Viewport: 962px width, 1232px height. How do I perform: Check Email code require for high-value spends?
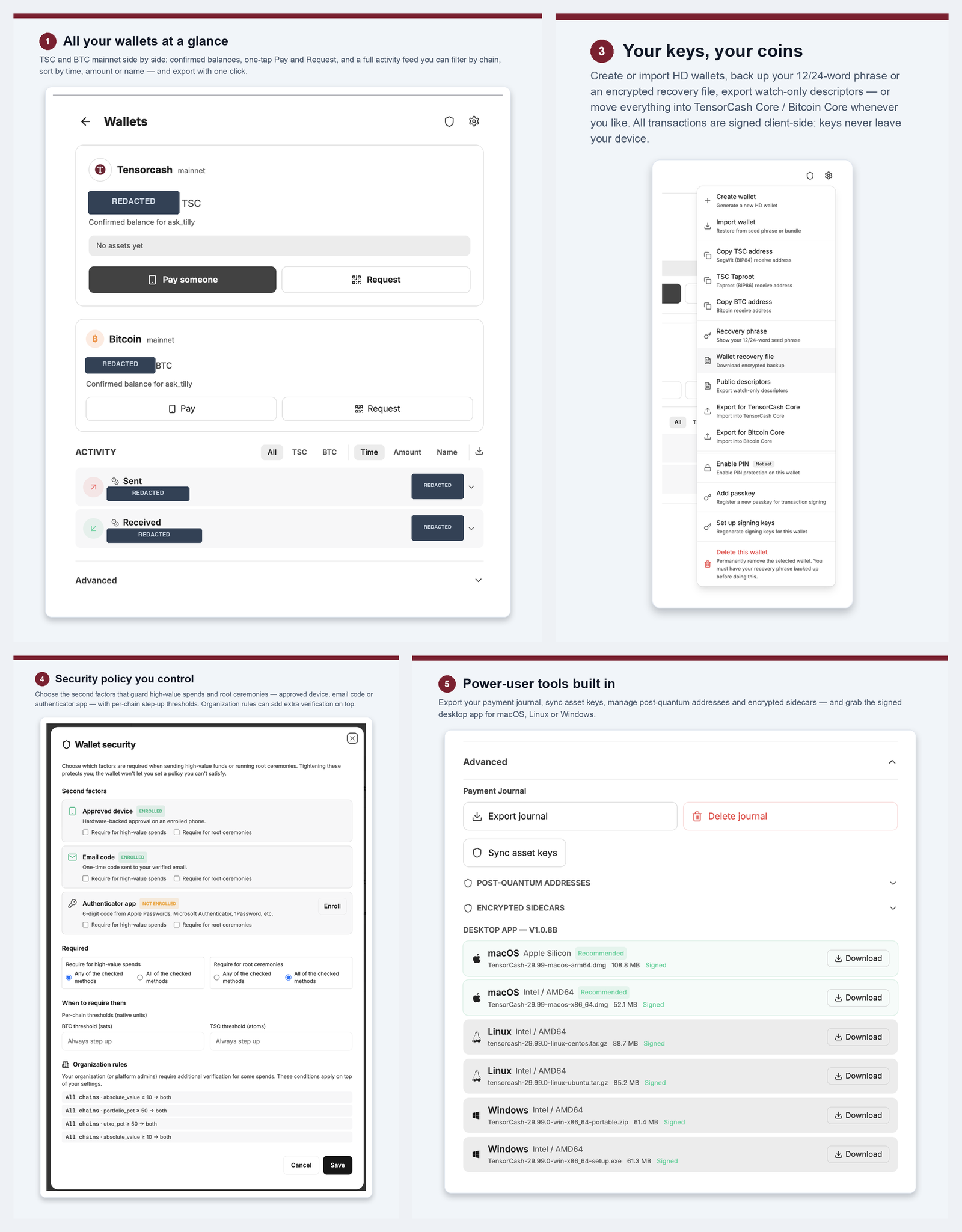tap(85, 879)
